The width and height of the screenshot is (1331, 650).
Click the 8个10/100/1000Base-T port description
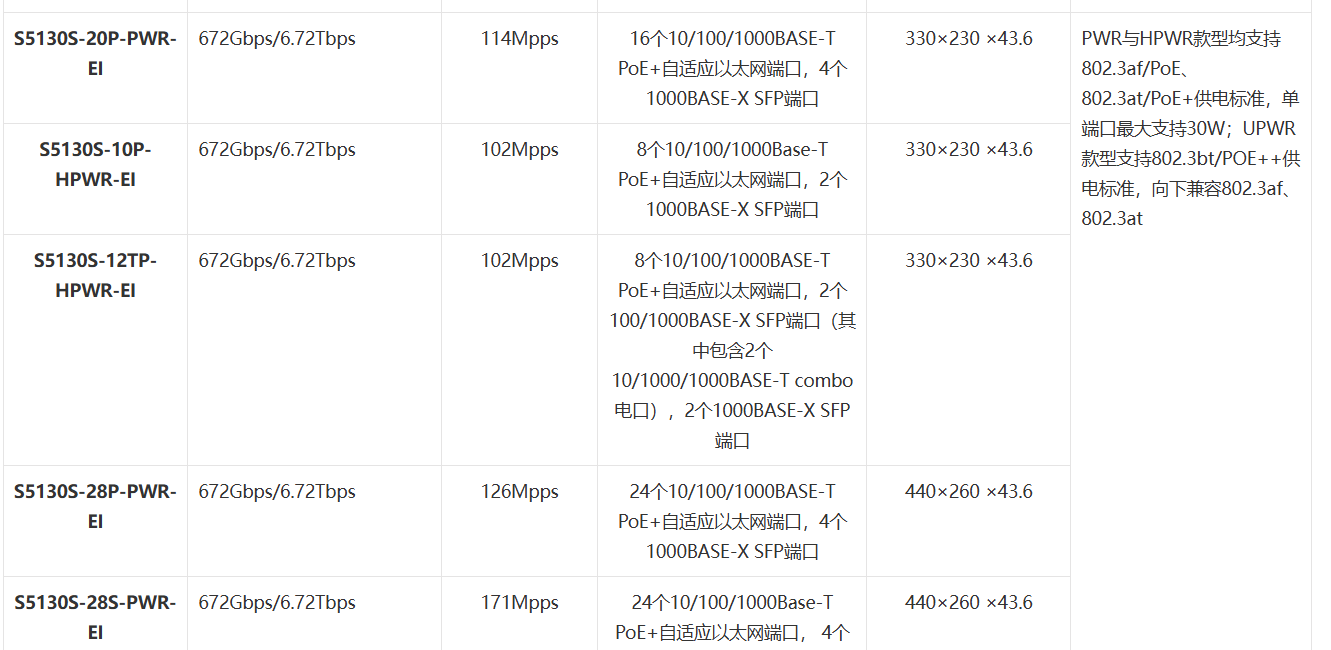[732, 180]
